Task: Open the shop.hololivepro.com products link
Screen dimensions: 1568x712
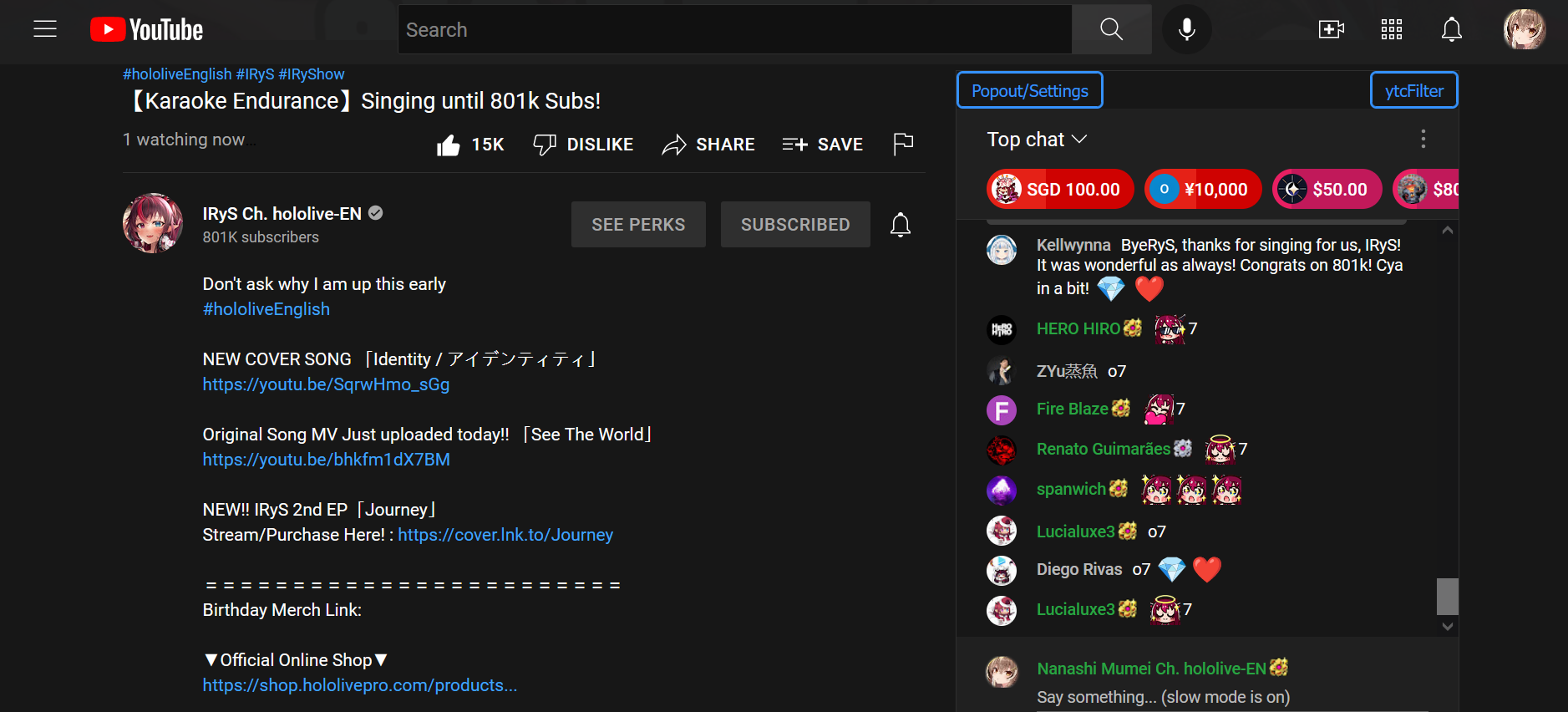Action: (x=360, y=685)
